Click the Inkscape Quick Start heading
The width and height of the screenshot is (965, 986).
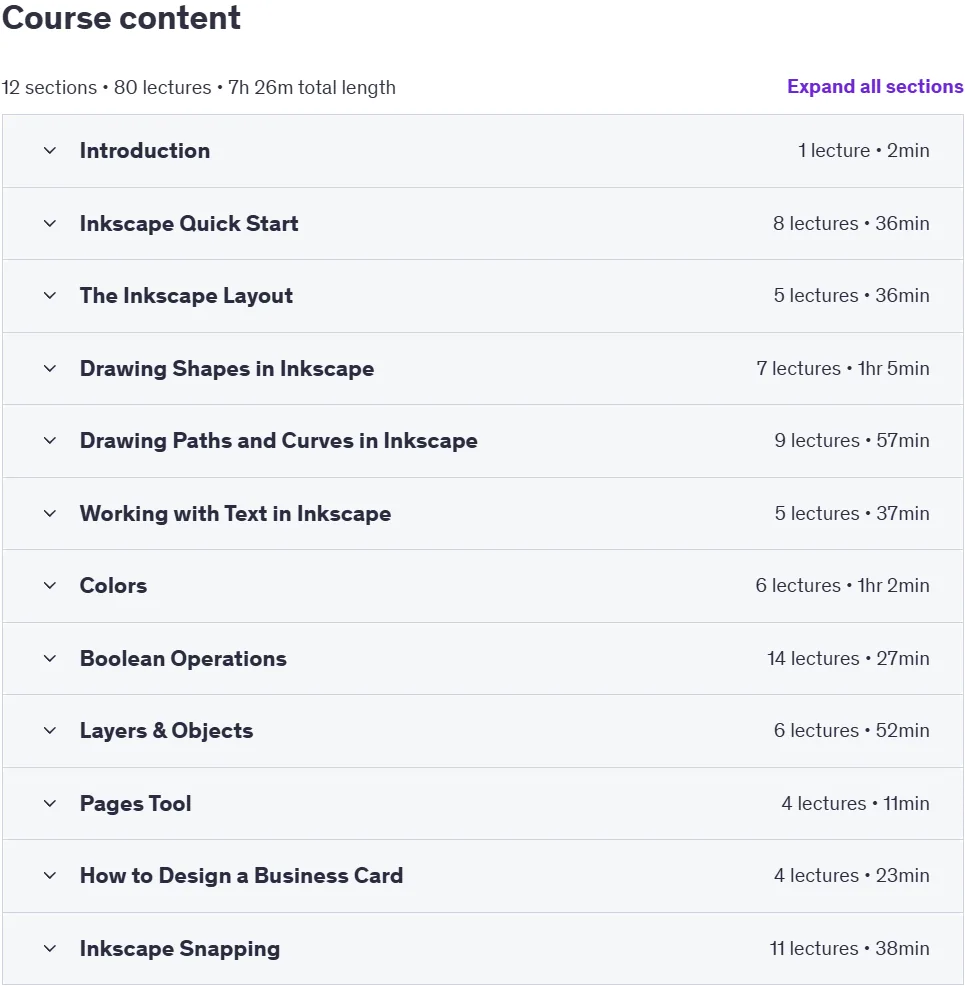click(189, 223)
